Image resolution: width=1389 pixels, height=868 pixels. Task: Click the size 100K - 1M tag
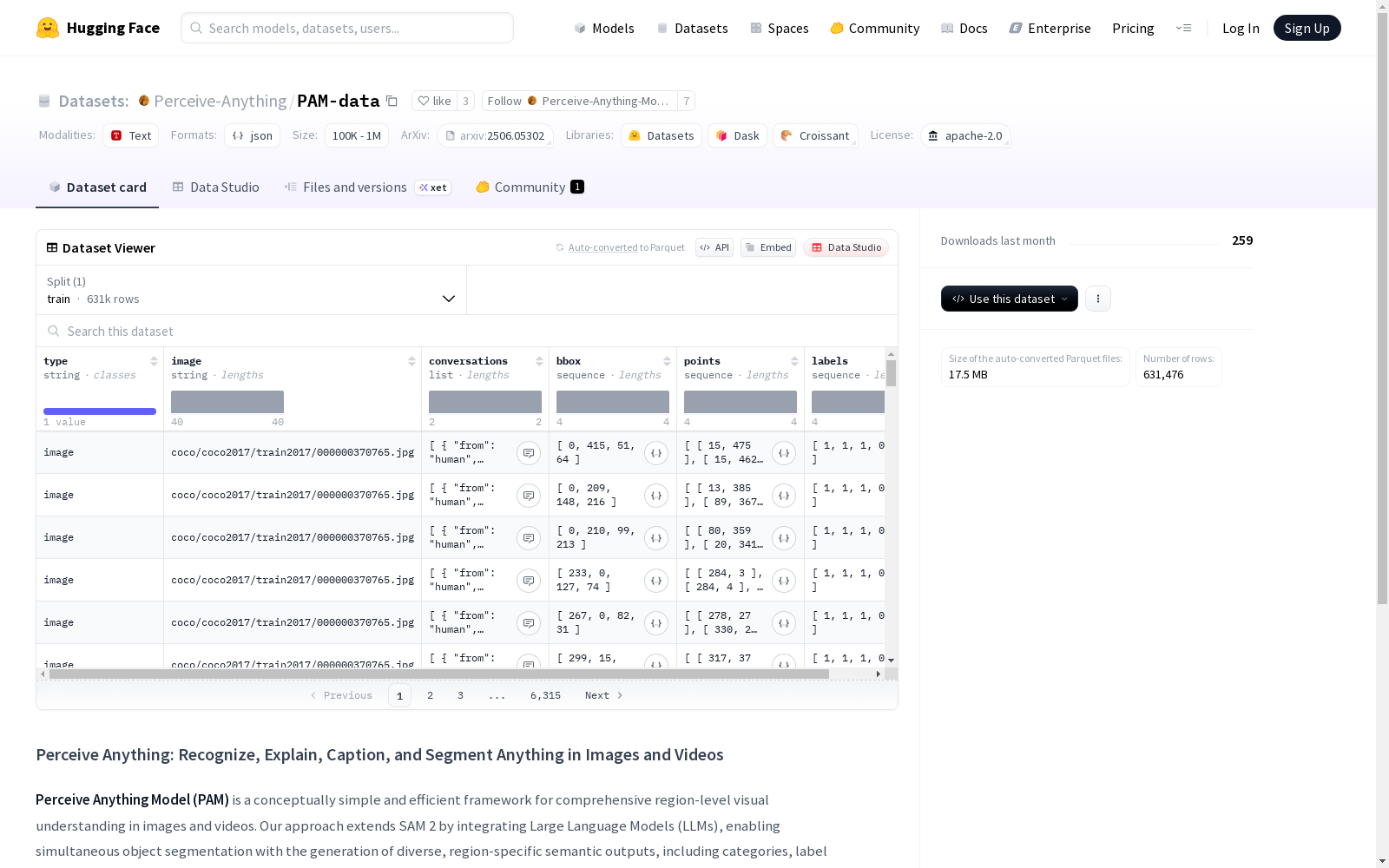click(357, 135)
